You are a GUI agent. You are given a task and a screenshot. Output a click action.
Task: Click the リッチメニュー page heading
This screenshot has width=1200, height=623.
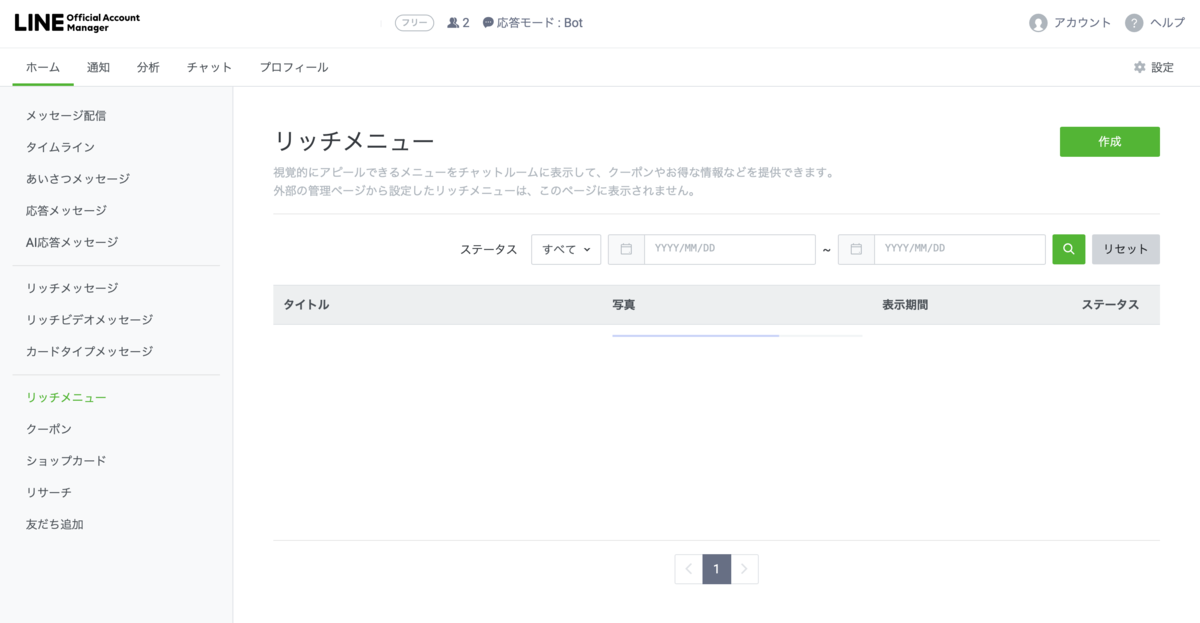tap(354, 141)
